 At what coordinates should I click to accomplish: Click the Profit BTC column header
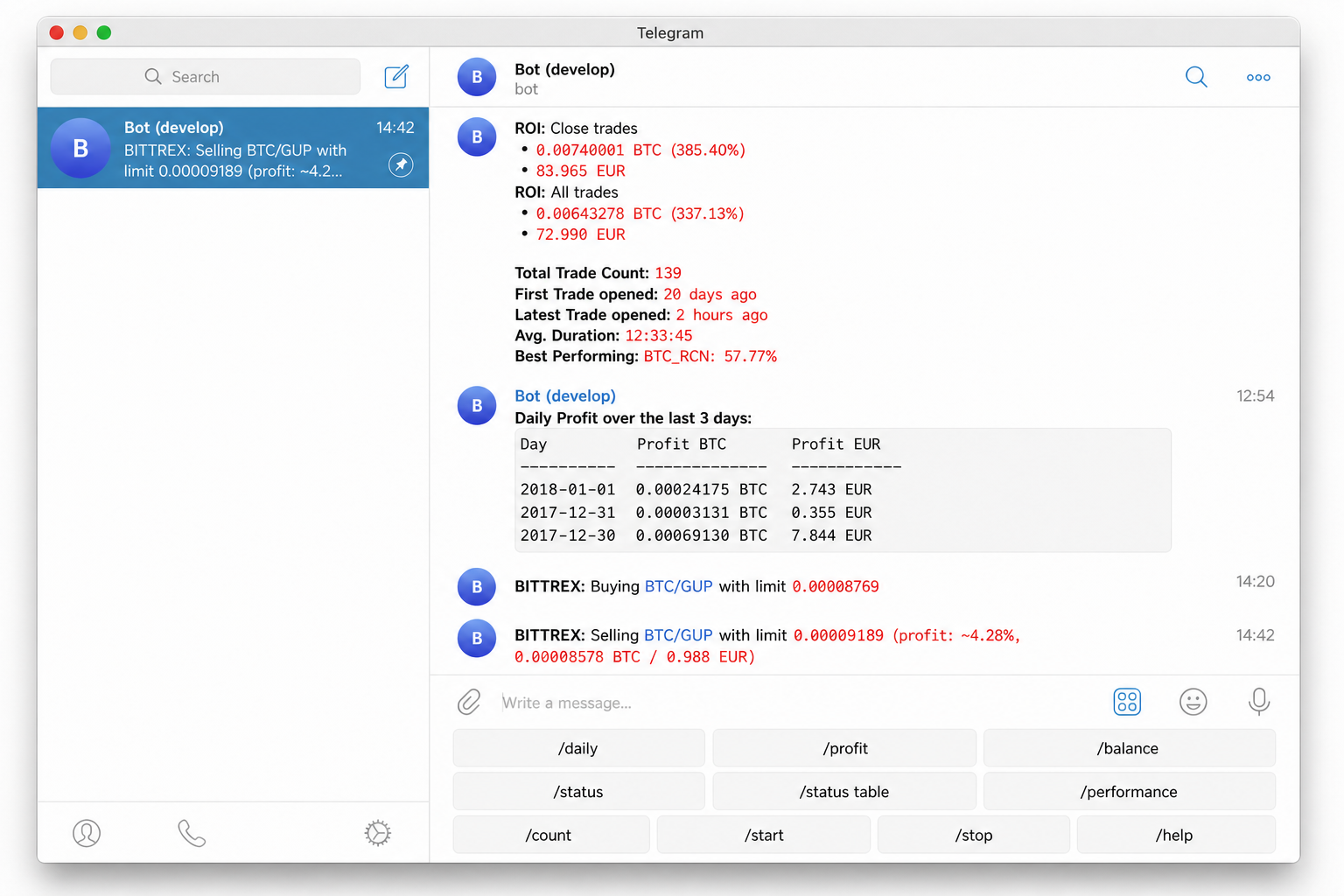click(x=682, y=444)
